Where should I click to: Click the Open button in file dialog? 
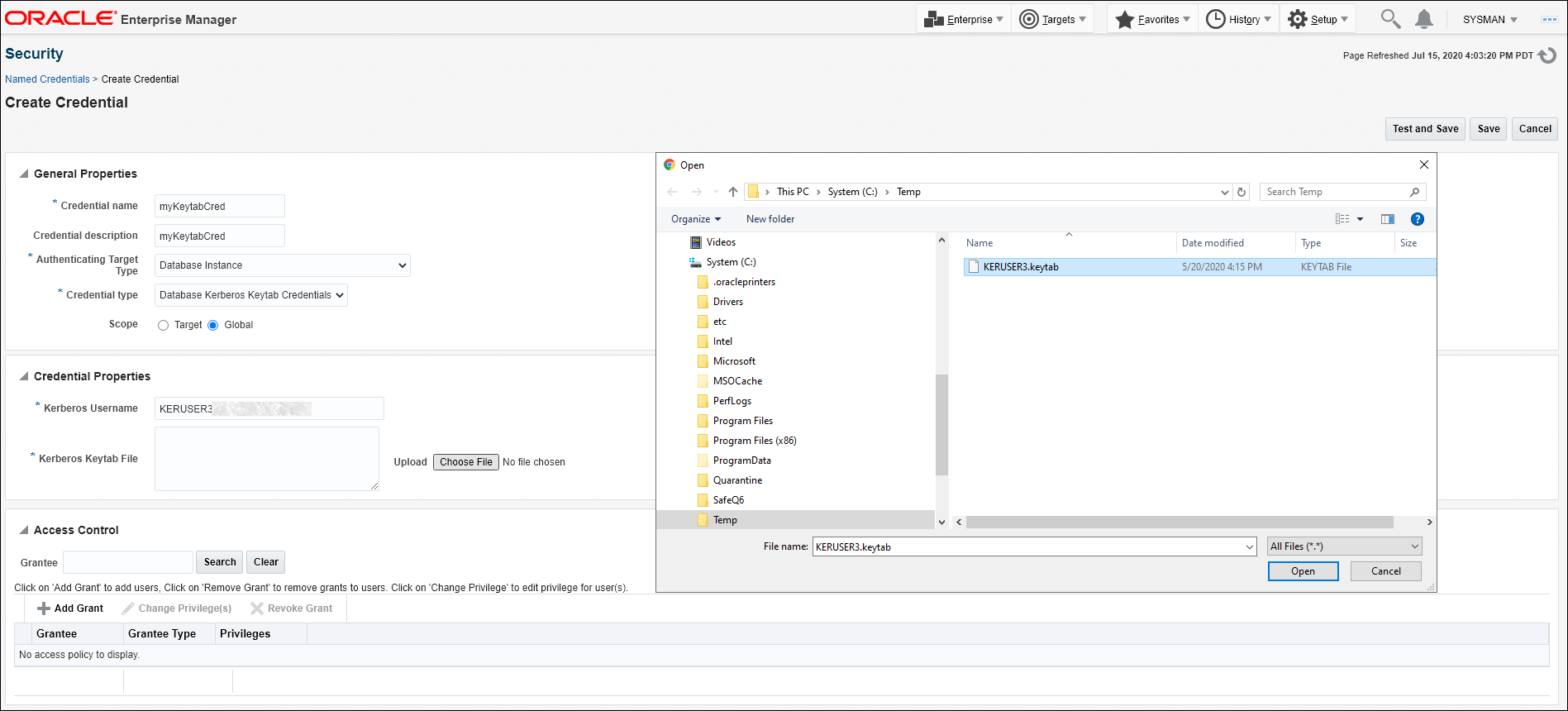click(x=1303, y=571)
